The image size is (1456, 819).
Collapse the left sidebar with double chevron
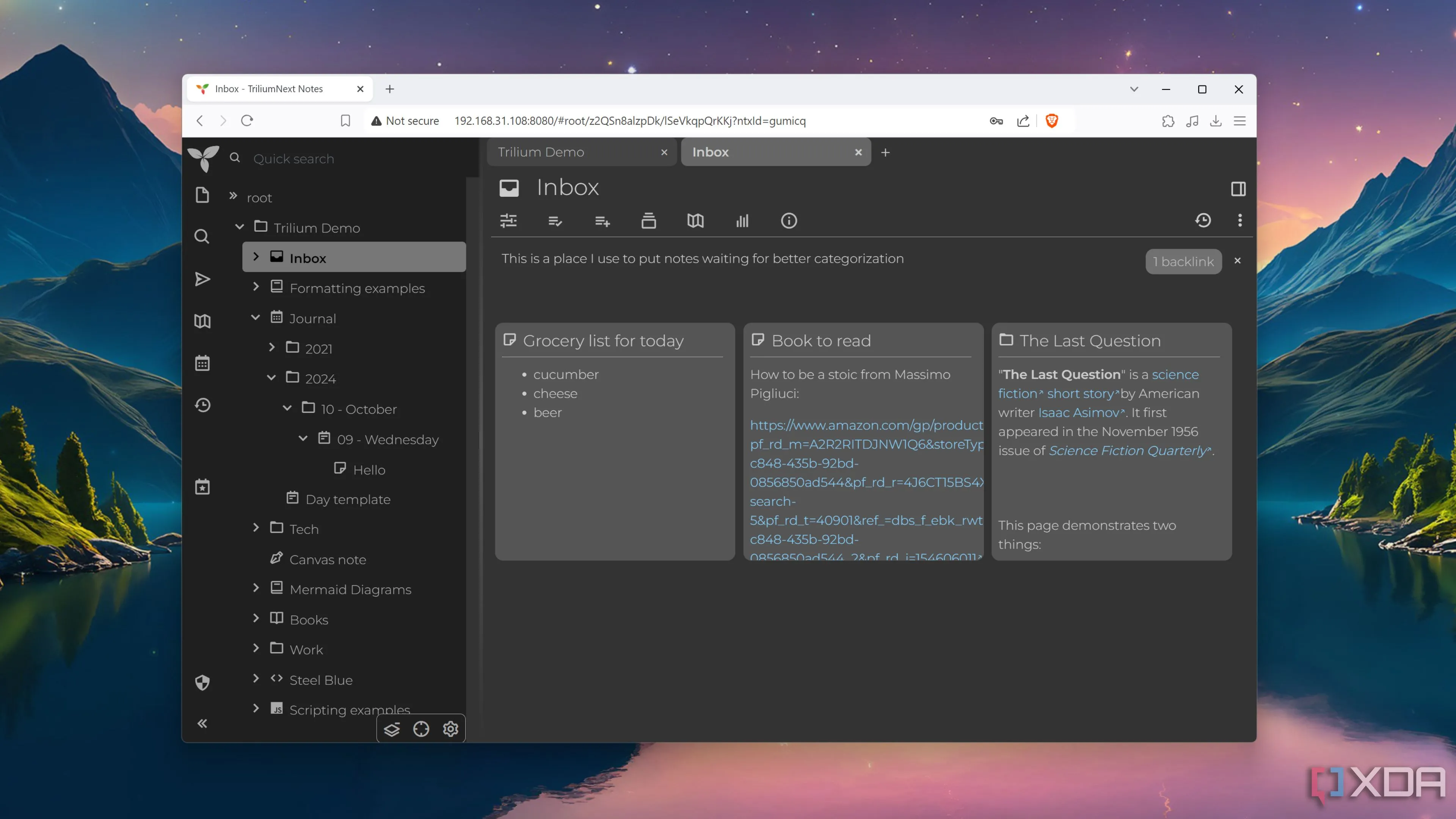point(202,723)
